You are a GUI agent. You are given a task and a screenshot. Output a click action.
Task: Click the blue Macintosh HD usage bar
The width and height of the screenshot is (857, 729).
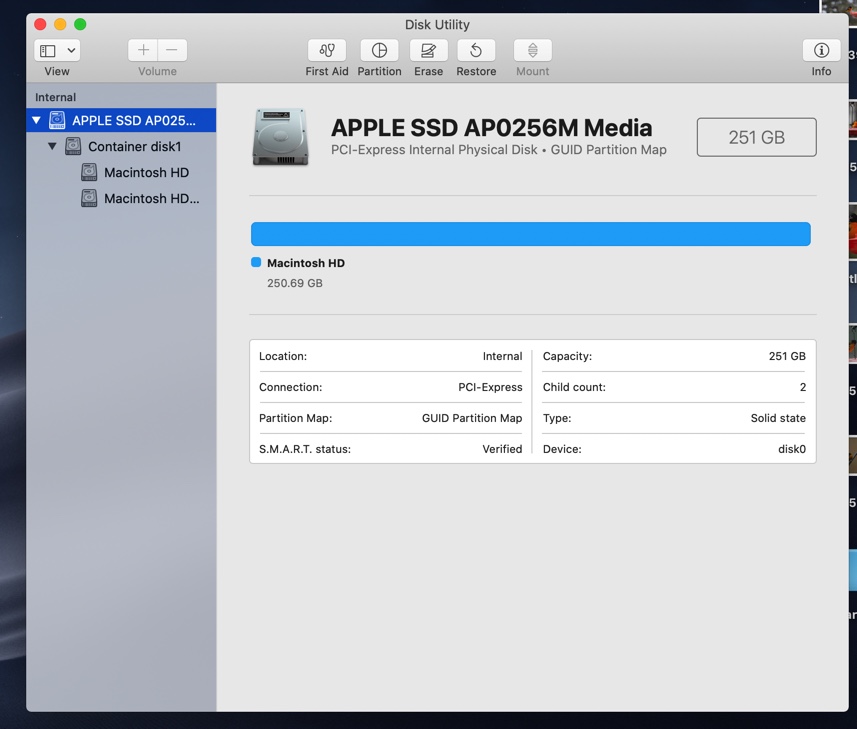click(x=530, y=234)
